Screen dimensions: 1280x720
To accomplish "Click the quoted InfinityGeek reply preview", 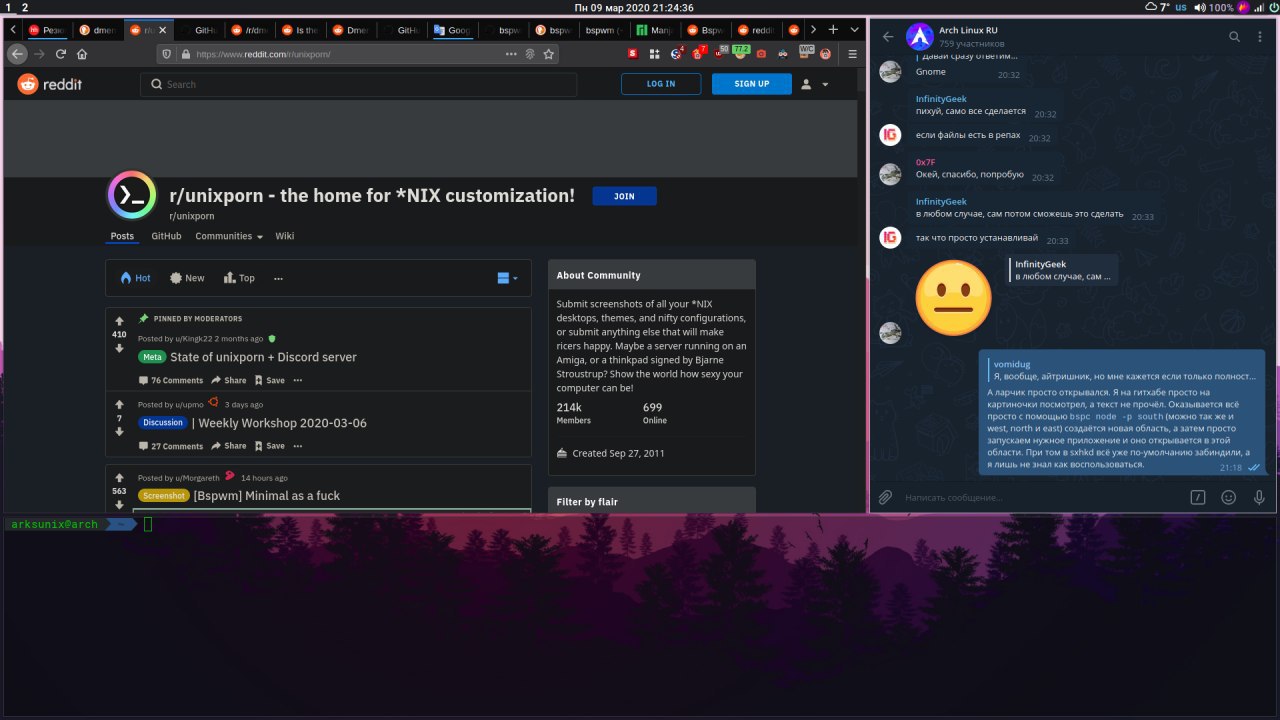I will (x=1063, y=270).
